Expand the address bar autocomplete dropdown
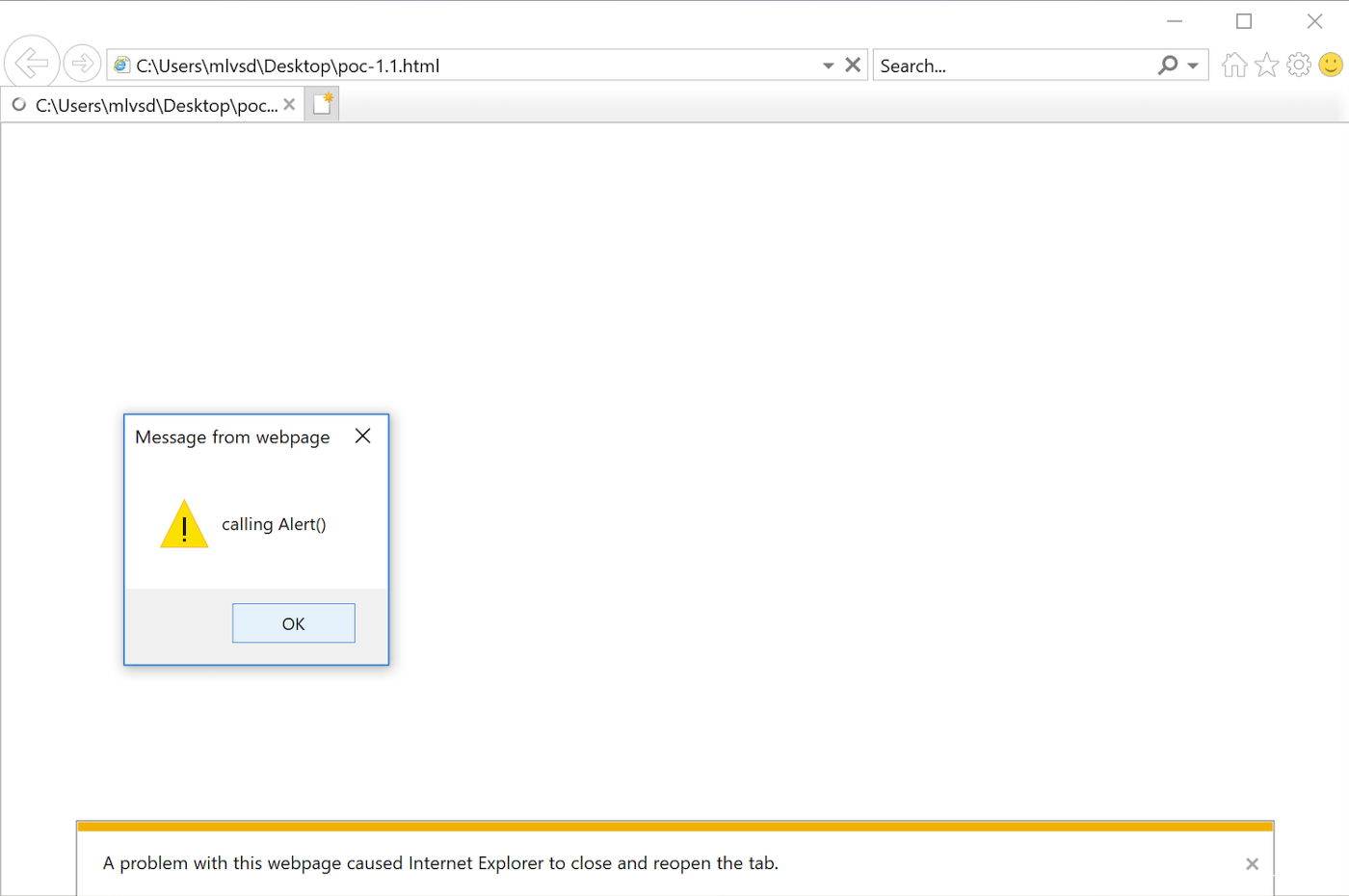1349x896 pixels. coord(828,66)
